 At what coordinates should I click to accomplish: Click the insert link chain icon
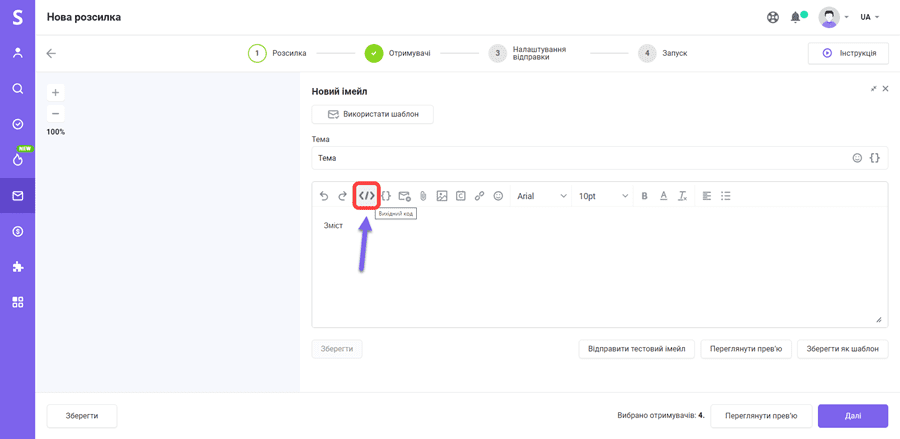pyautogui.click(x=479, y=196)
